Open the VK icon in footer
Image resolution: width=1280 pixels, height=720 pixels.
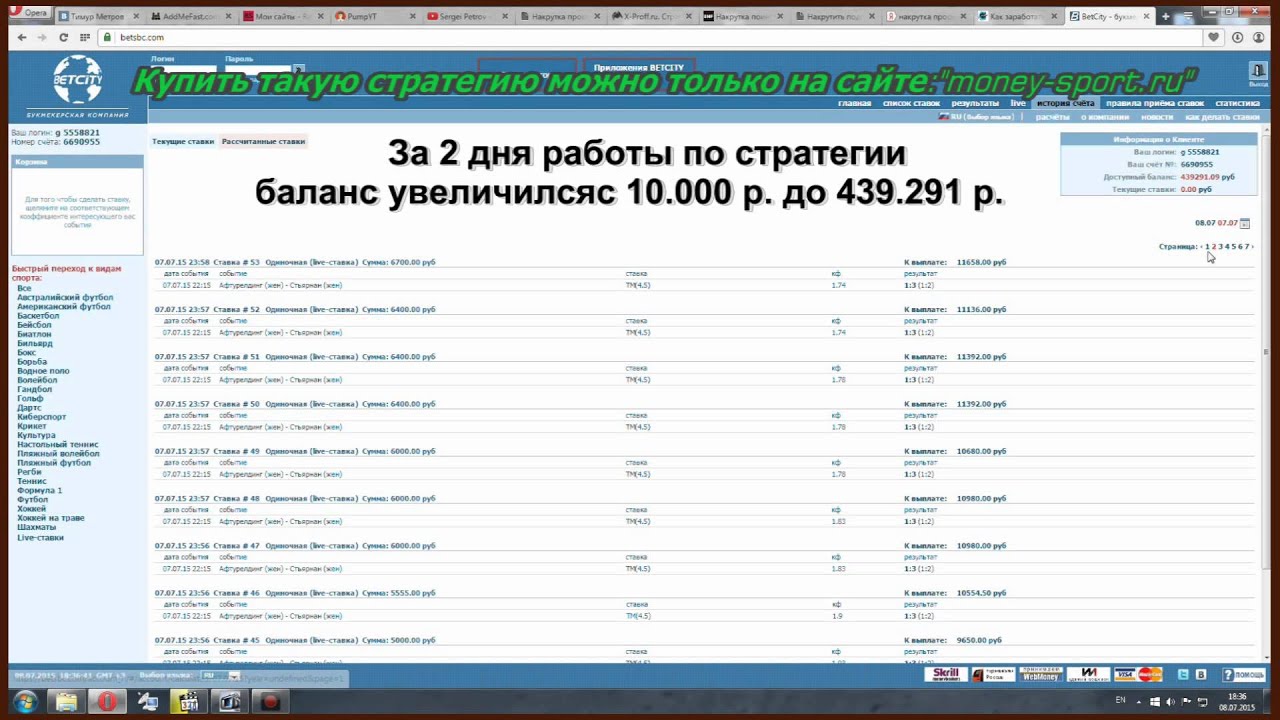[x=1201, y=675]
